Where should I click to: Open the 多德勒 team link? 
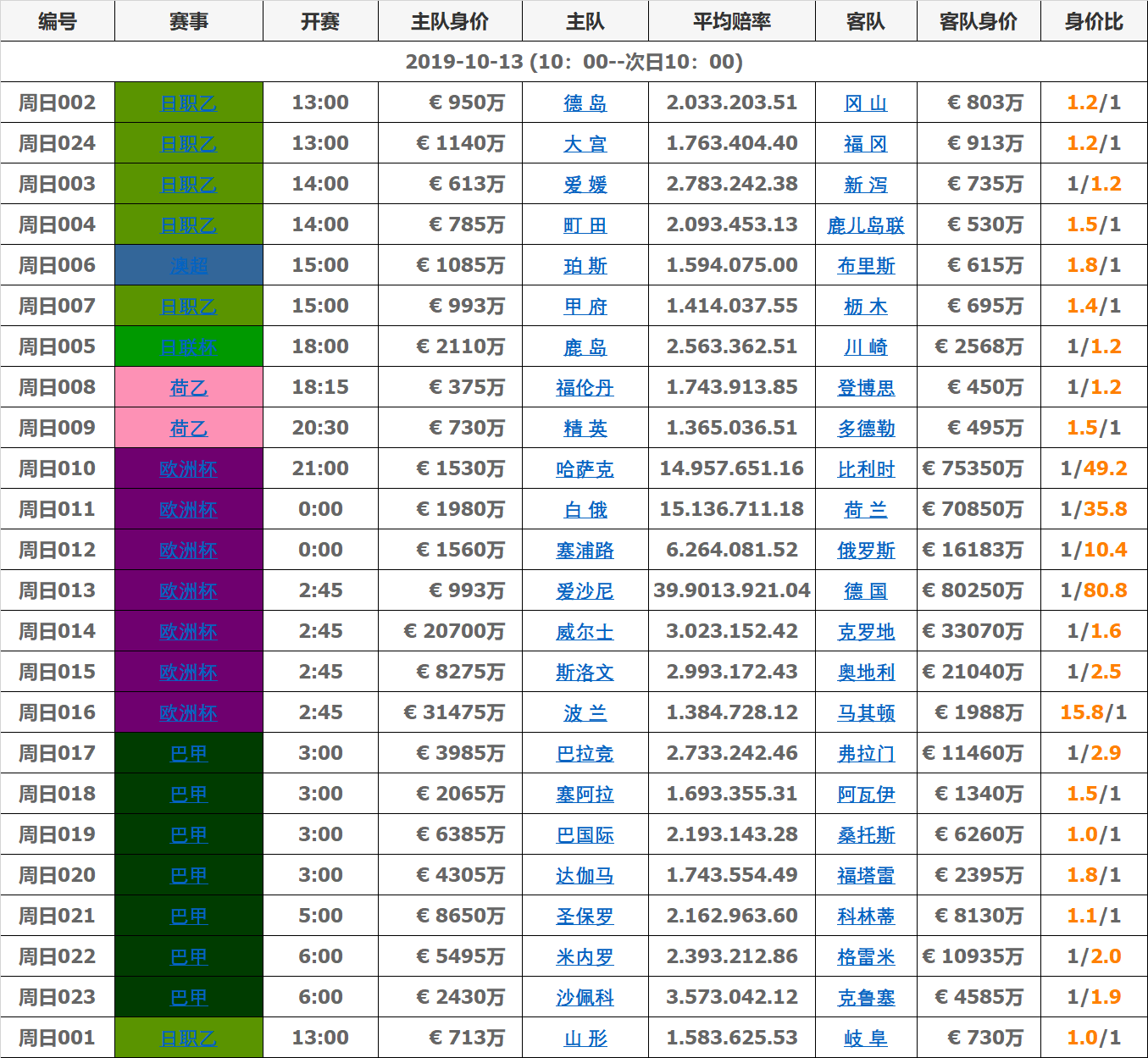pyautogui.click(x=866, y=429)
